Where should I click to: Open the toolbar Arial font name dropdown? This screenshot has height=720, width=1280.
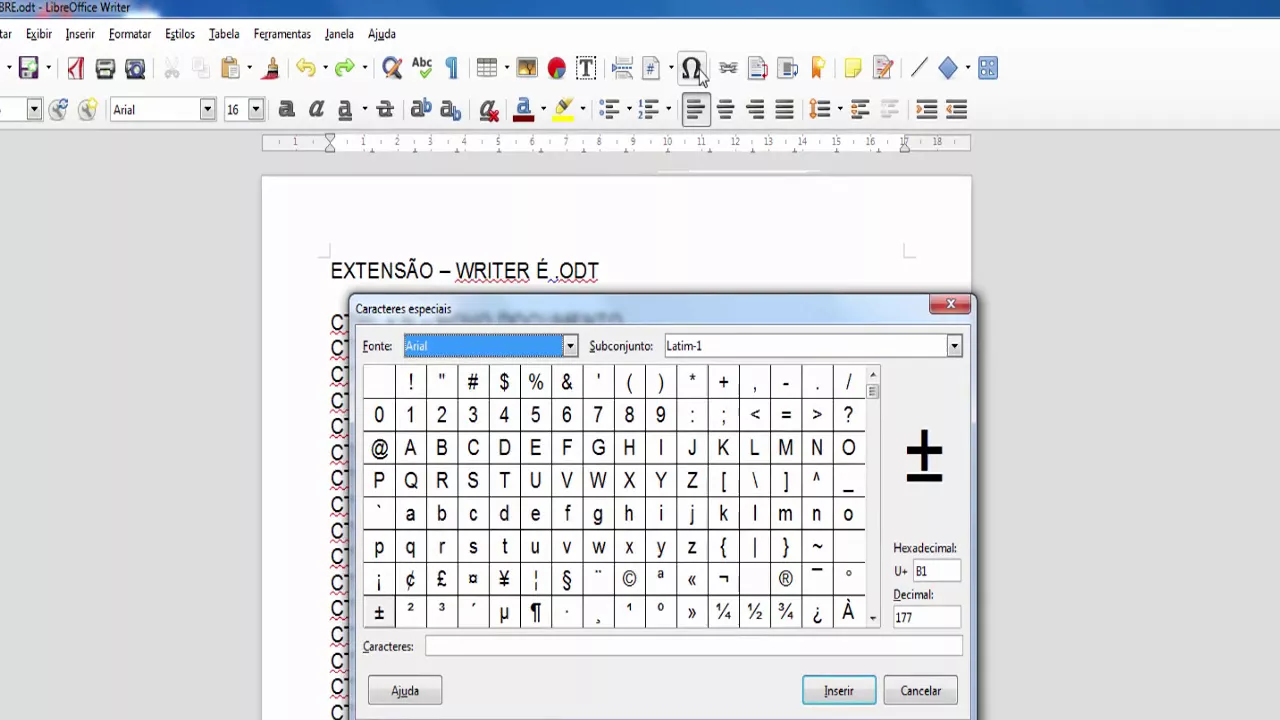(207, 109)
